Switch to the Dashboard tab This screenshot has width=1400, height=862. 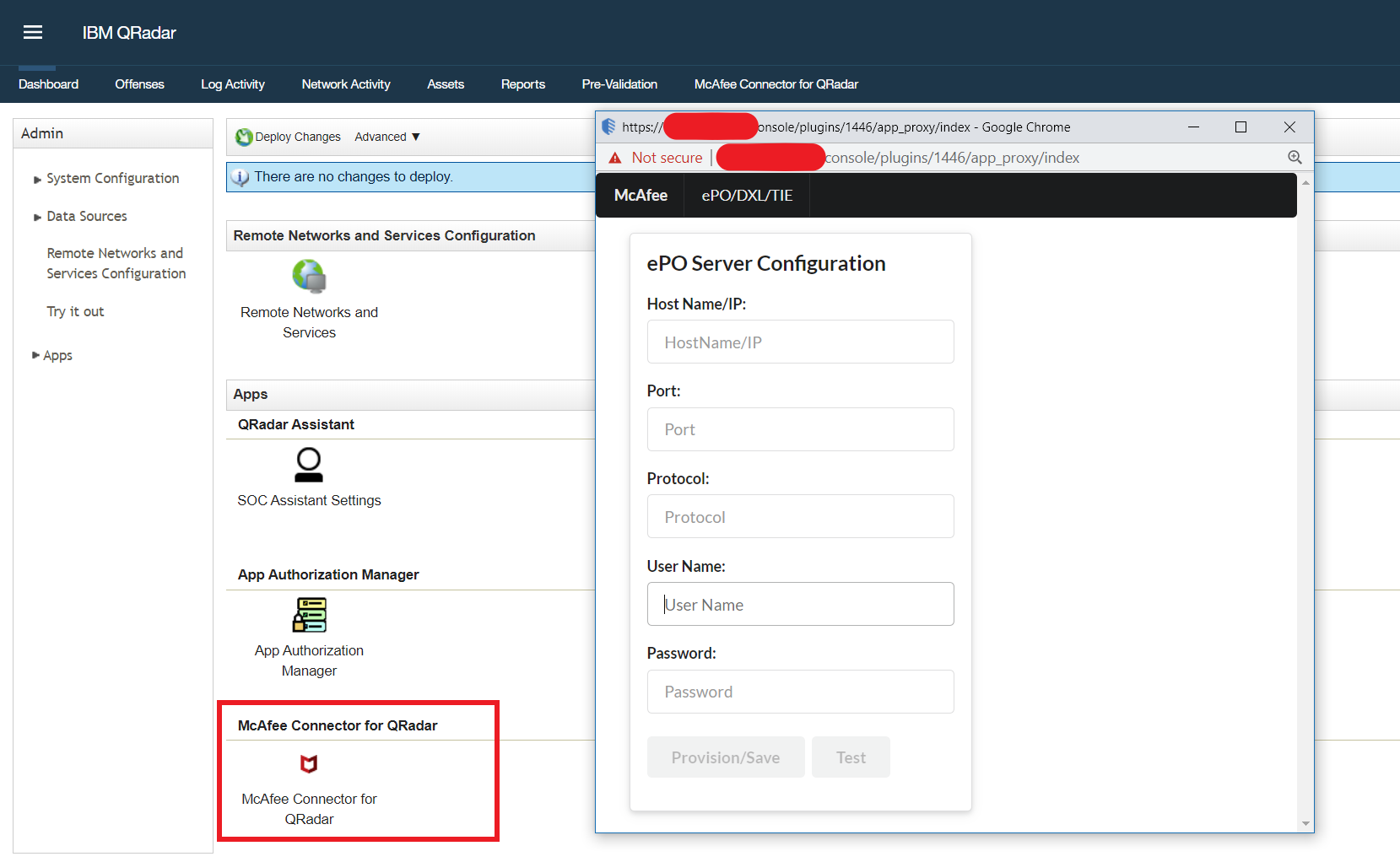(x=48, y=84)
